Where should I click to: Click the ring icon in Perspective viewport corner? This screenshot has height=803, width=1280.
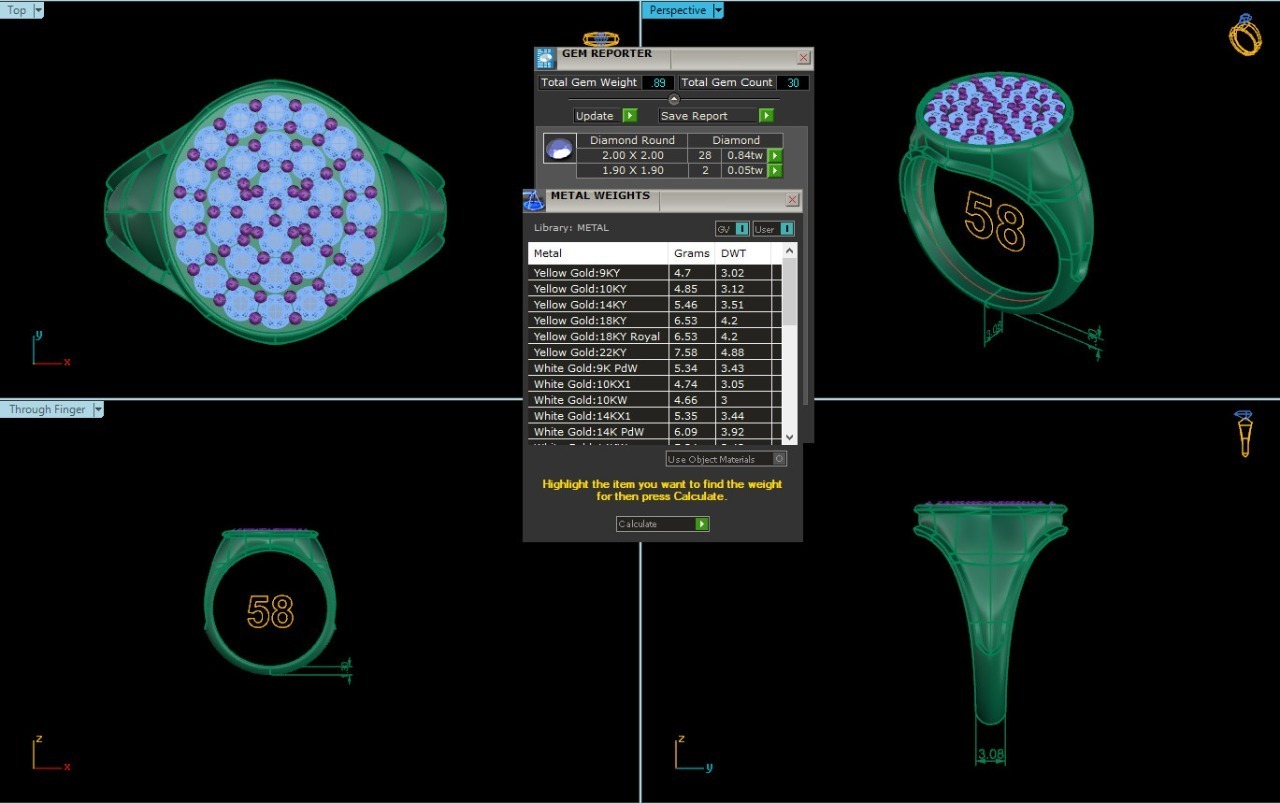tap(1245, 35)
